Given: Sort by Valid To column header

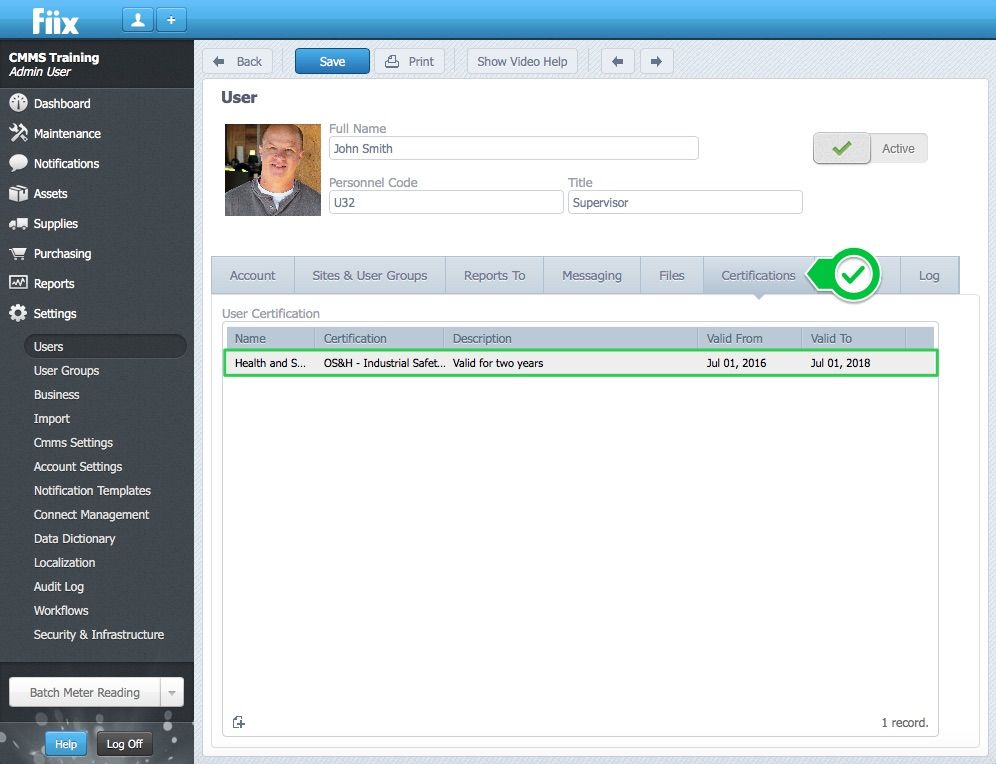Looking at the screenshot, I should 853,338.
